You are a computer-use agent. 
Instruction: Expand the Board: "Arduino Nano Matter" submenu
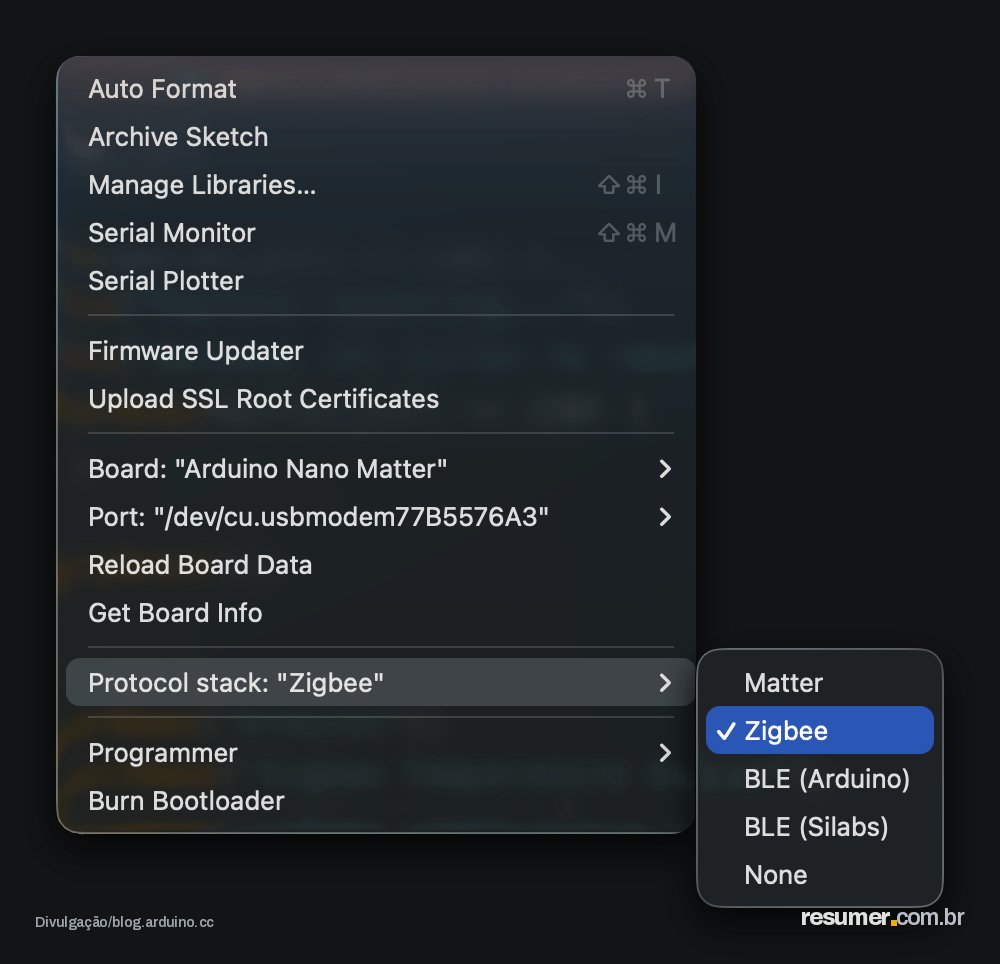(x=380, y=469)
